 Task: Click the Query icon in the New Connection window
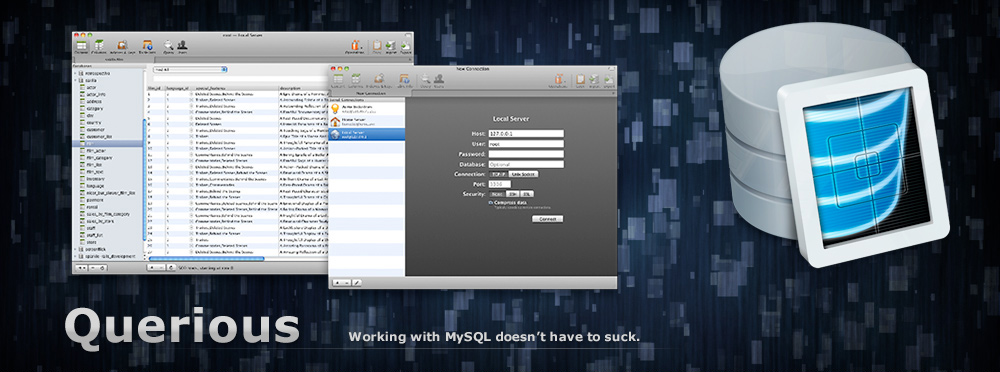pyautogui.click(x=425, y=80)
